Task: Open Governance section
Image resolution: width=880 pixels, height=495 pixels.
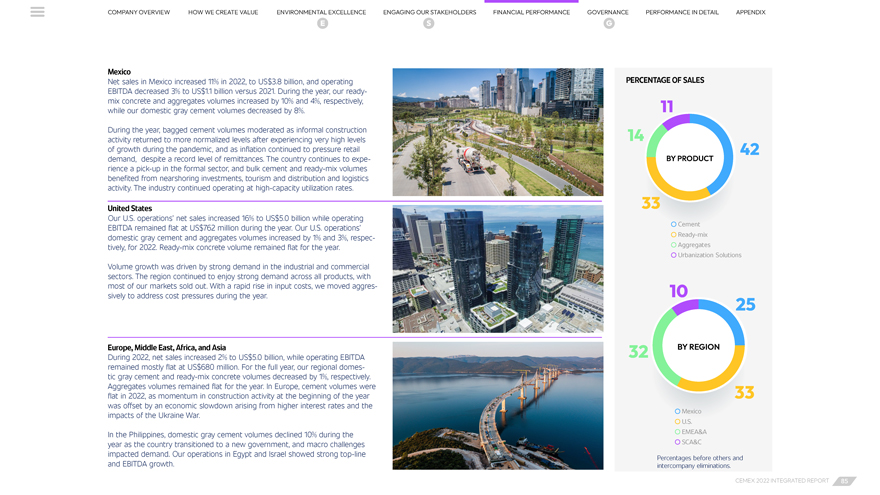Action: [x=608, y=12]
